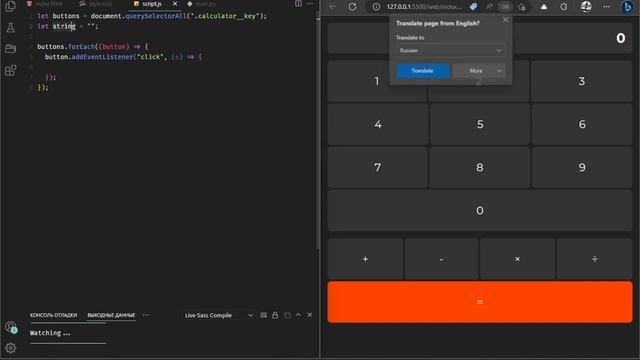Open the browser extension cloud icon
The height and width of the screenshot is (360, 640).
[544, 7]
